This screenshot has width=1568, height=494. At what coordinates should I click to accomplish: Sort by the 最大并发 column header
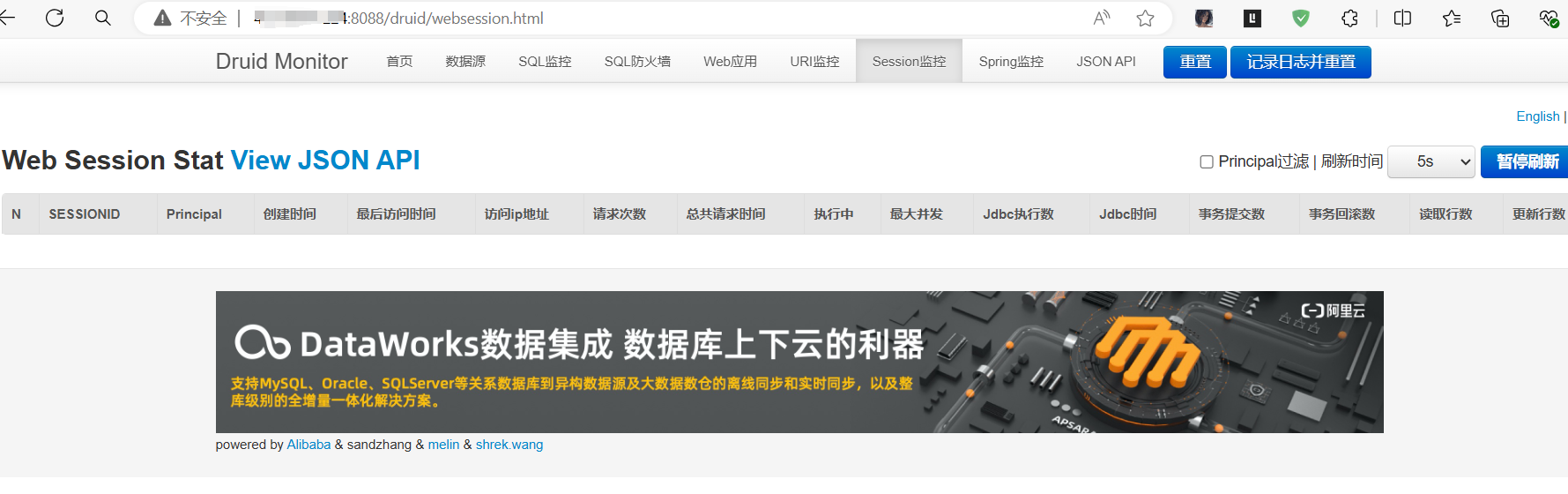[x=927, y=214]
